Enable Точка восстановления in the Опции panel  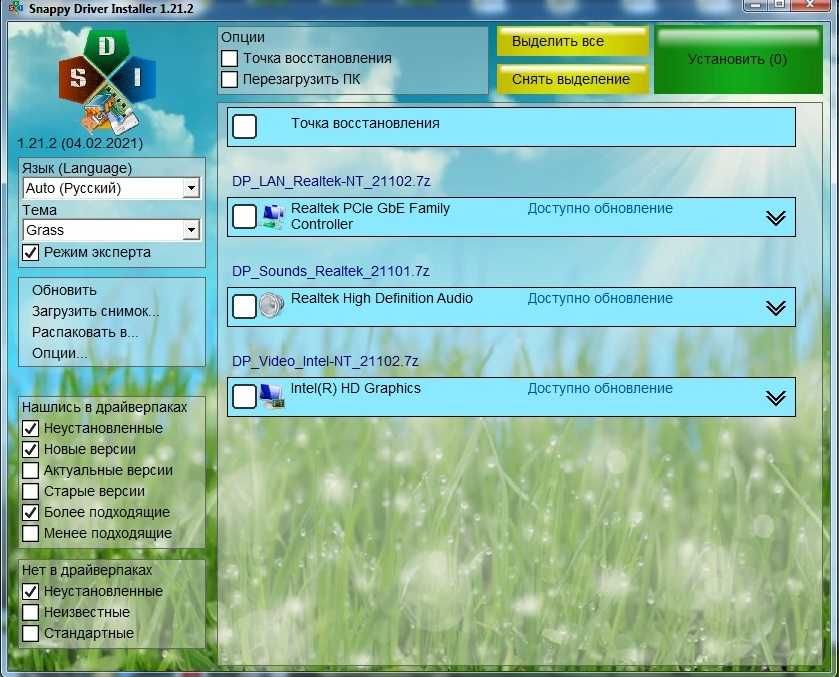(230, 58)
